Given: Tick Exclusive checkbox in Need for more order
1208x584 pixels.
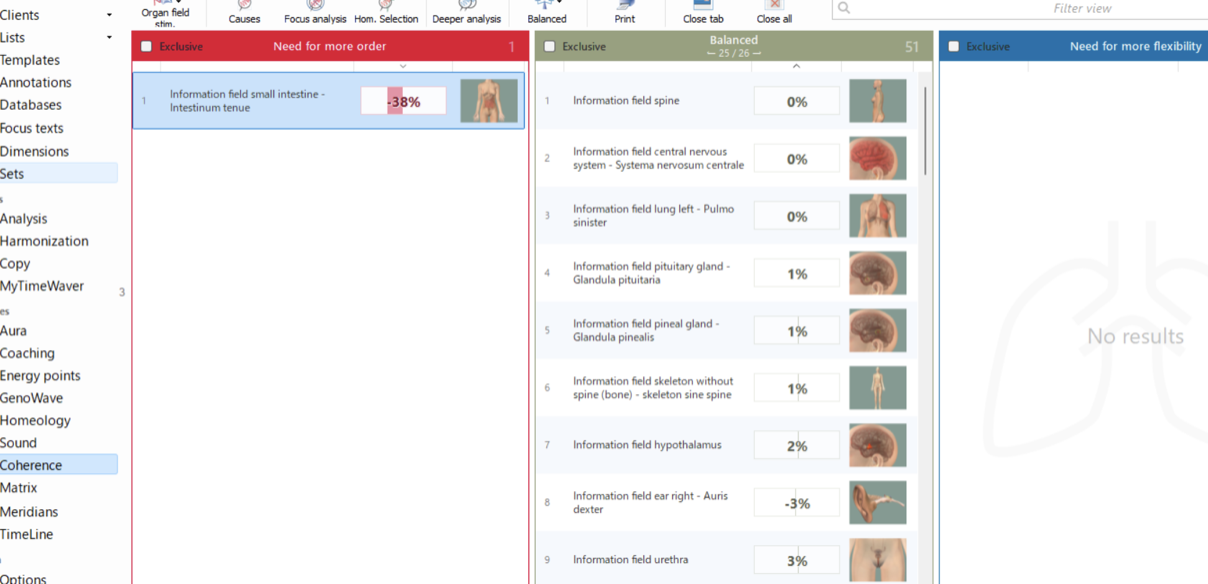Looking at the screenshot, I should (147, 47).
